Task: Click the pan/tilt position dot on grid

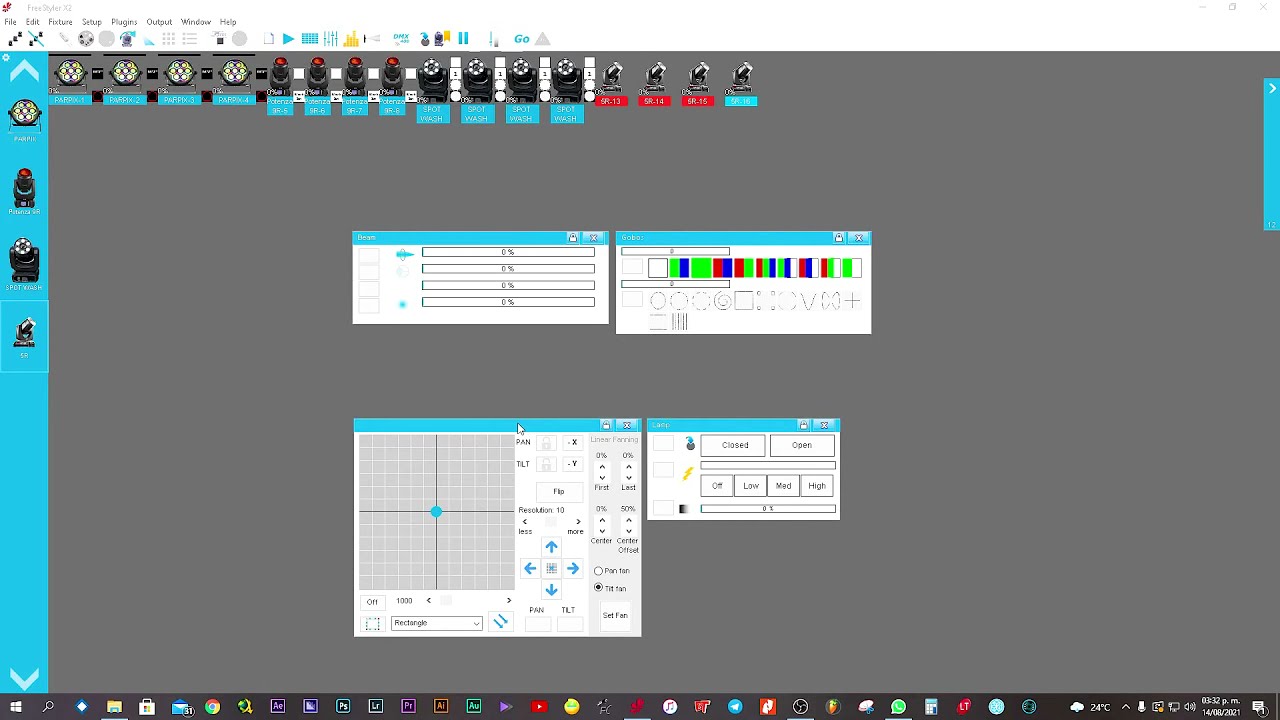Action: click(436, 512)
